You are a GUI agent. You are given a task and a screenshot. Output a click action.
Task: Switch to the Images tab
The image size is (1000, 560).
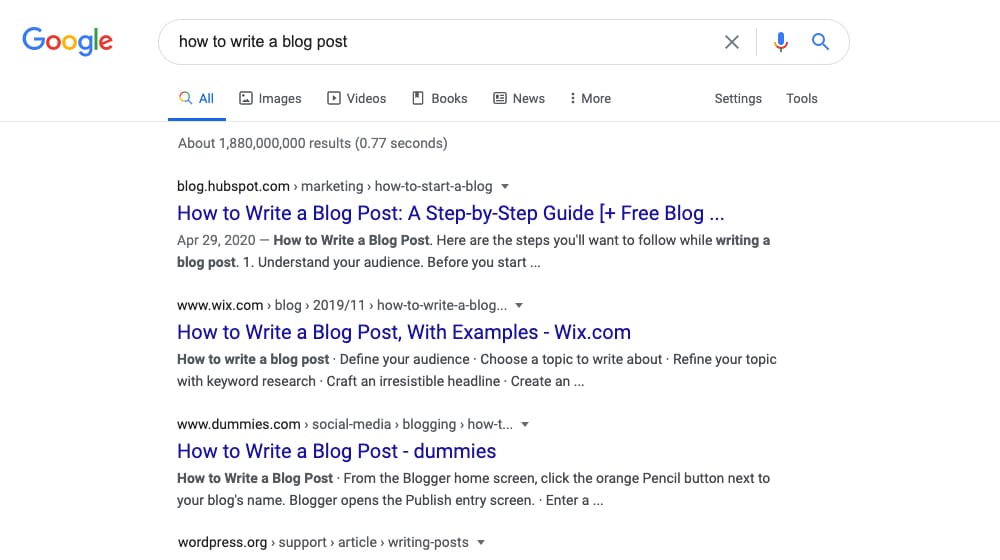click(x=270, y=98)
